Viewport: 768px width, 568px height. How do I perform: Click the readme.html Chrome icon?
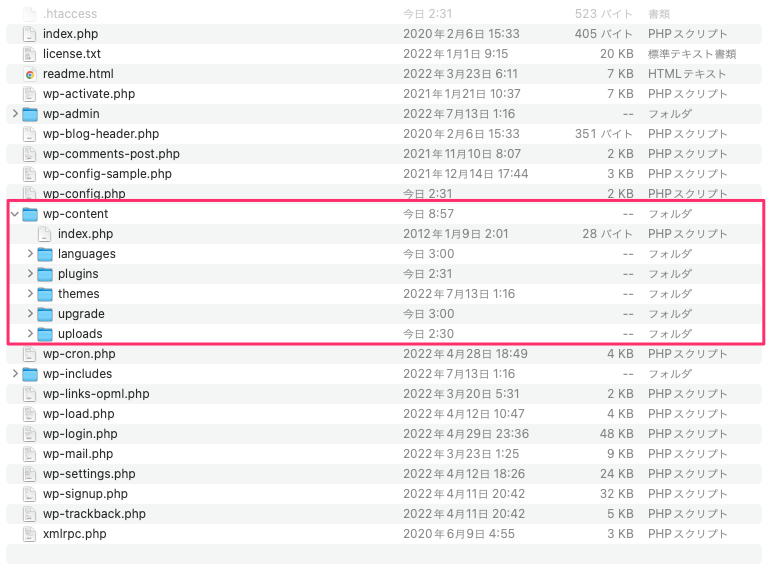30,74
